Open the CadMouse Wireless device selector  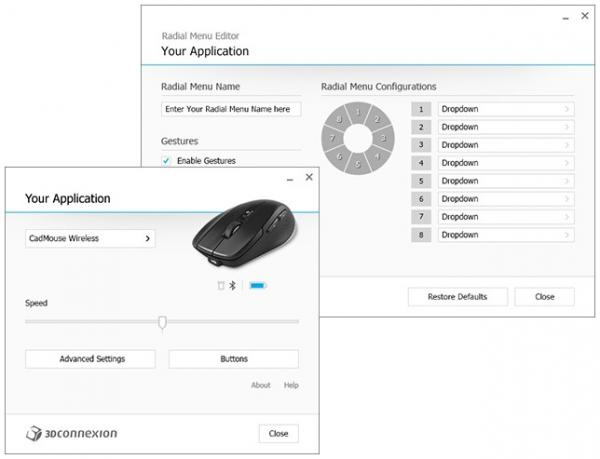coord(90,239)
